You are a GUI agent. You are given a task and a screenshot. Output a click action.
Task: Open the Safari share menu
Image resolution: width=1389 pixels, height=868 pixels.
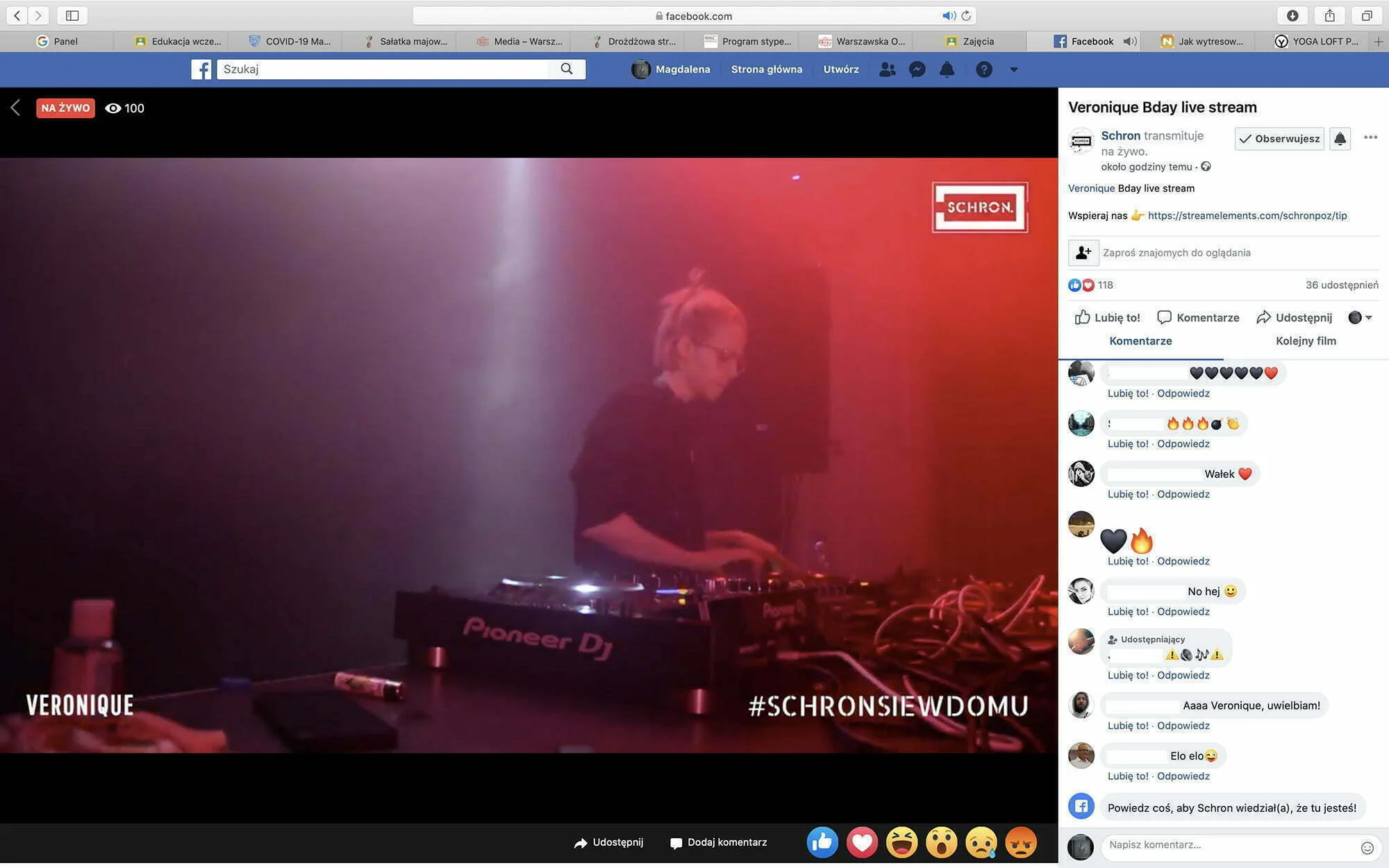(x=1329, y=15)
